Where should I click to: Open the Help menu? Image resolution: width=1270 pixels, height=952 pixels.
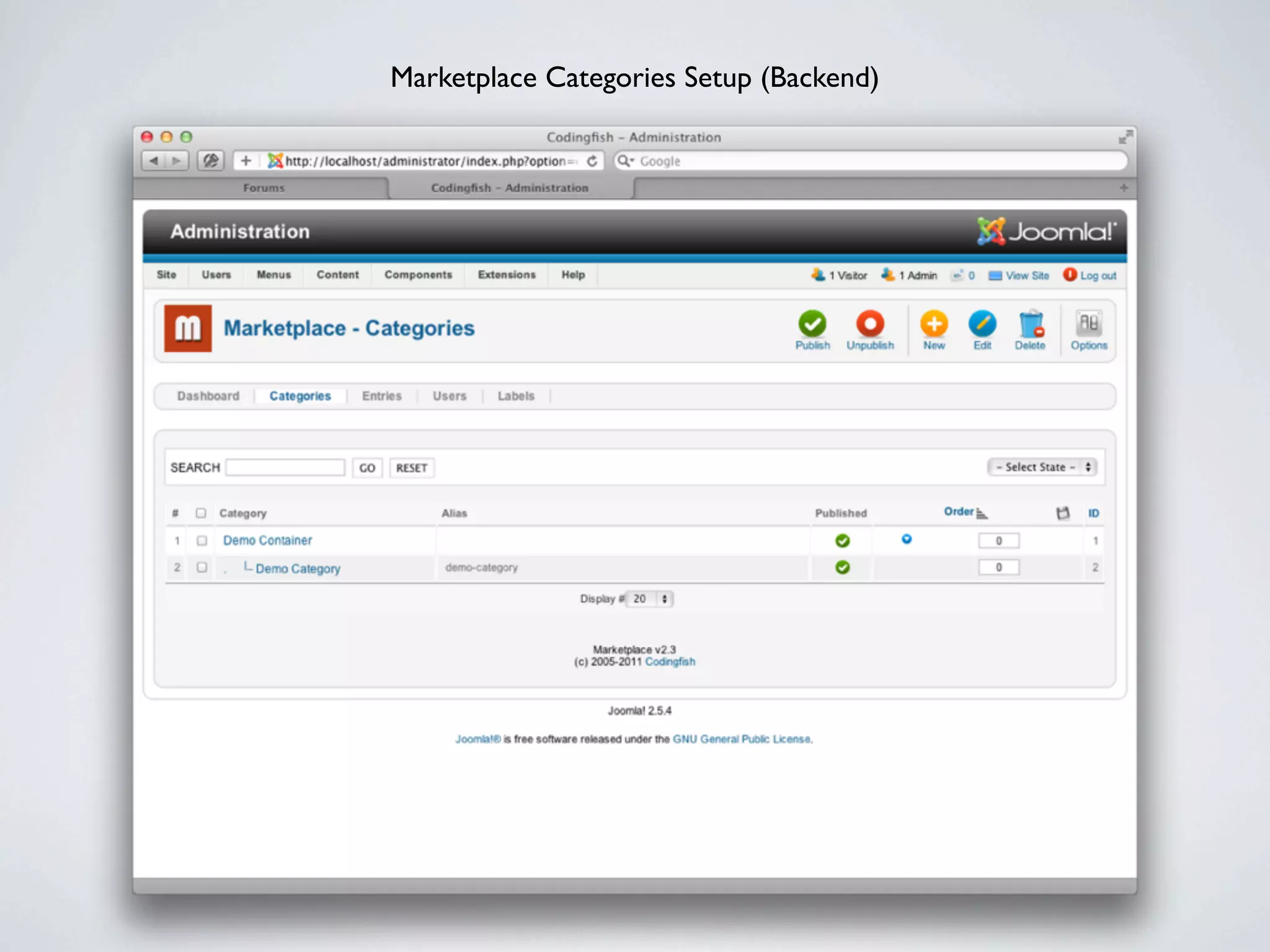point(573,275)
